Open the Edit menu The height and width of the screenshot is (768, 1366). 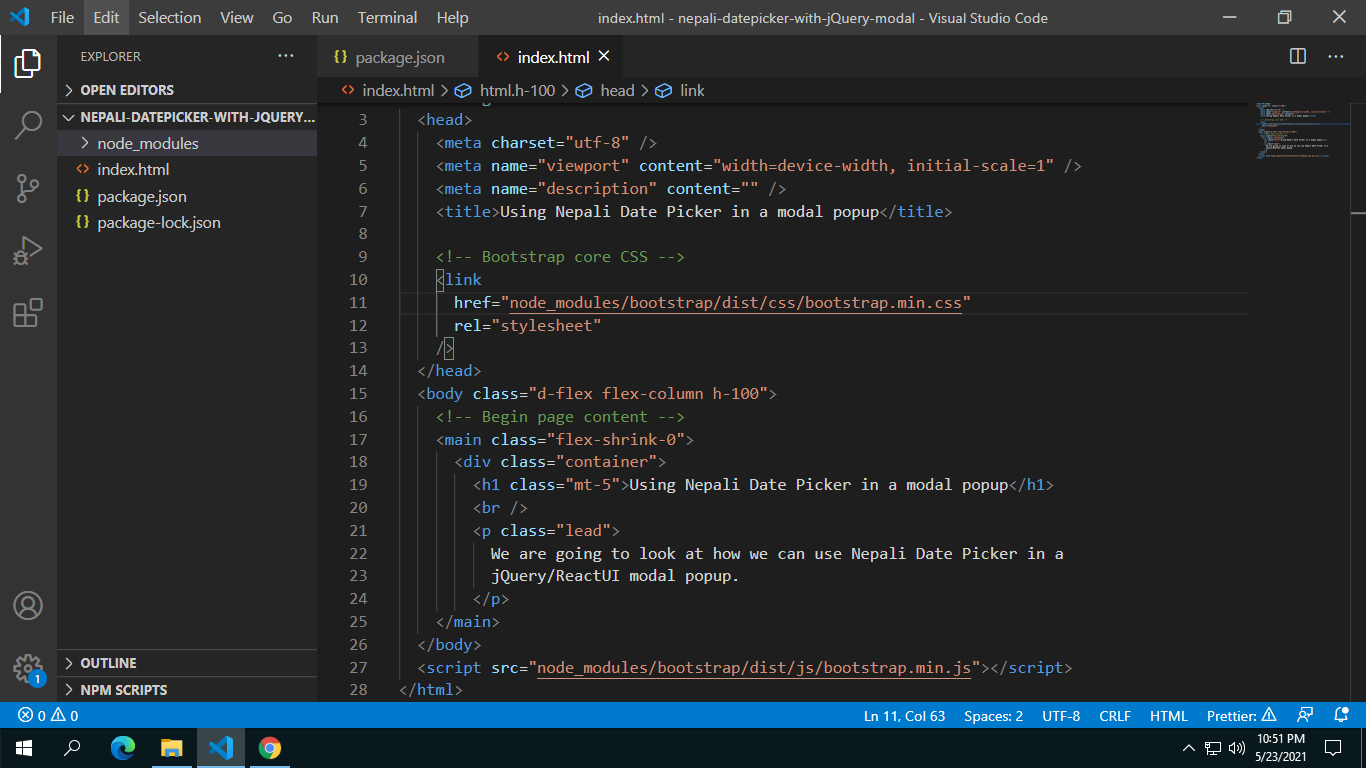pos(106,17)
